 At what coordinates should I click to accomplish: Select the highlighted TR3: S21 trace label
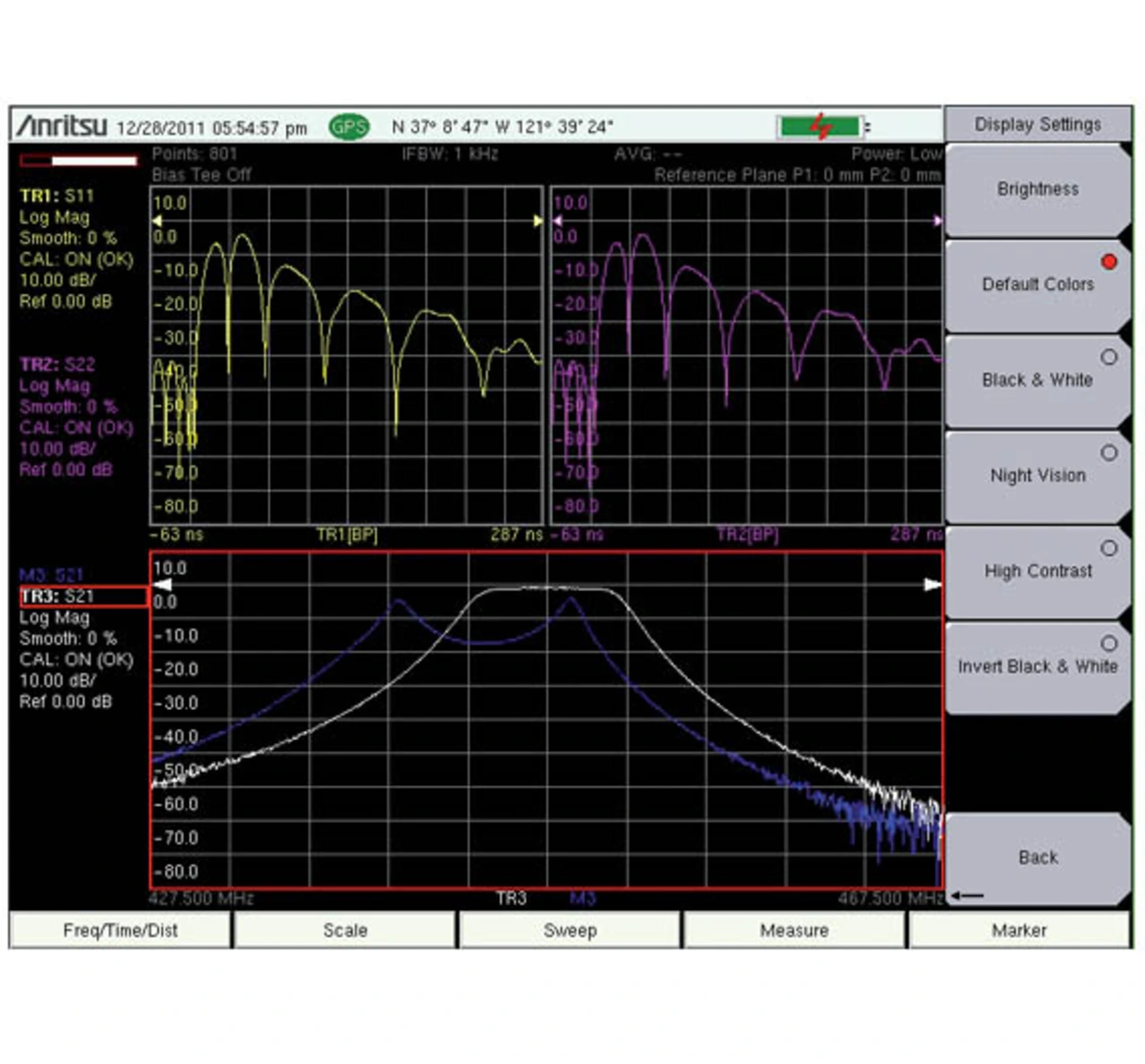click(x=84, y=596)
